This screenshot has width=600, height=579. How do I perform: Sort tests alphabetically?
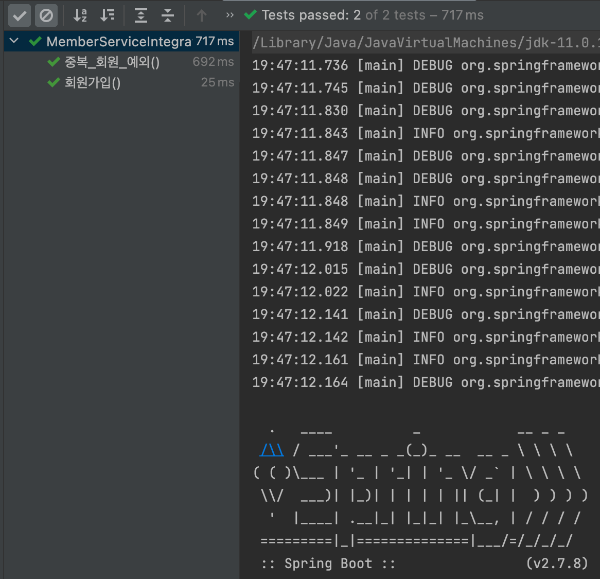point(80,16)
